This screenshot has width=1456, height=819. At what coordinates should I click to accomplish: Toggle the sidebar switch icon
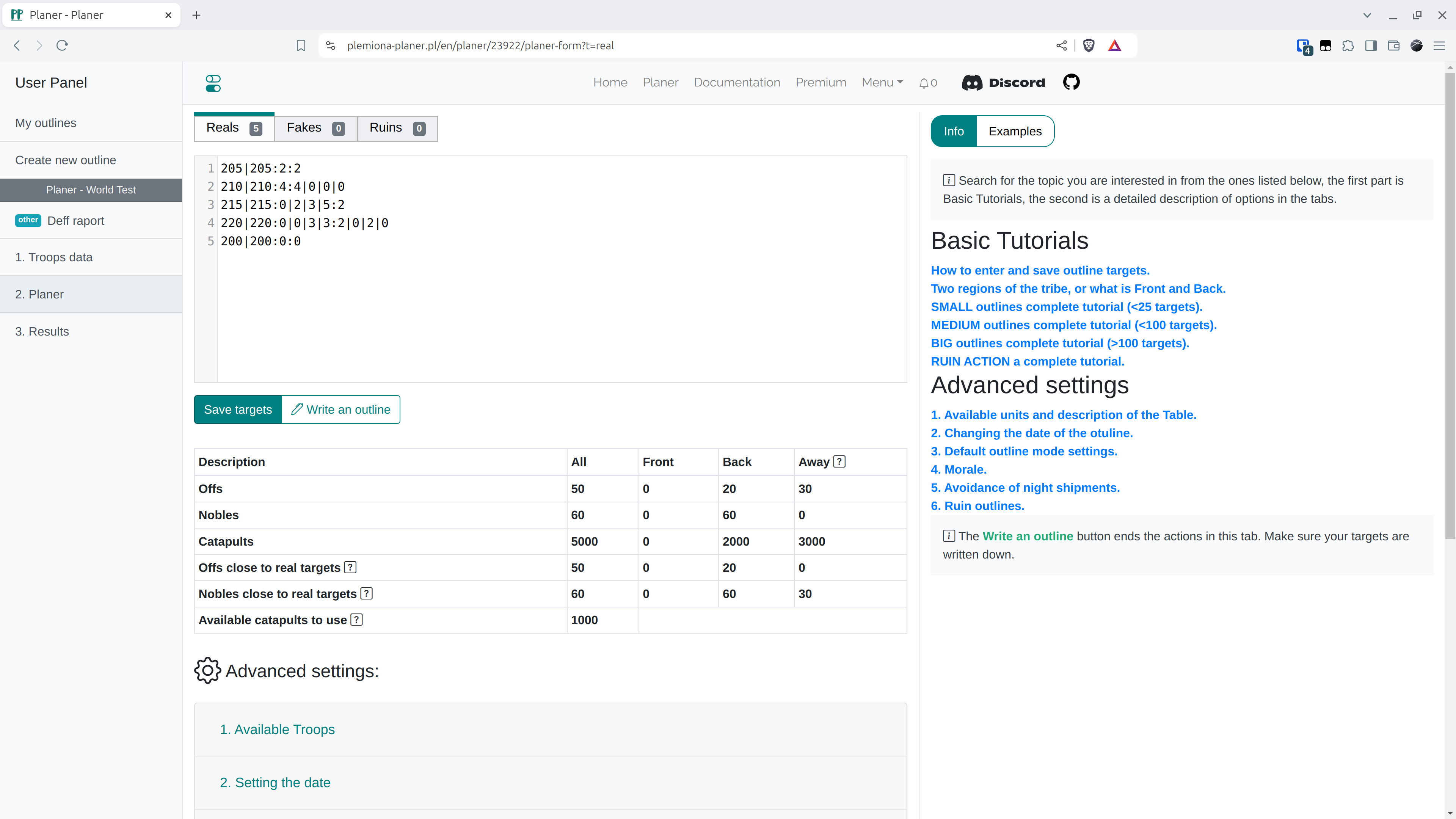pyautogui.click(x=213, y=83)
